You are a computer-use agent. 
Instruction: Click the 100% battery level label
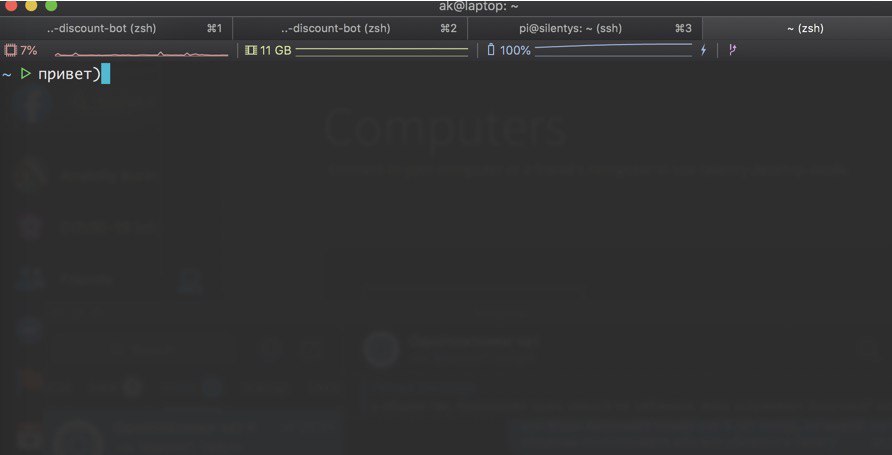coord(515,50)
